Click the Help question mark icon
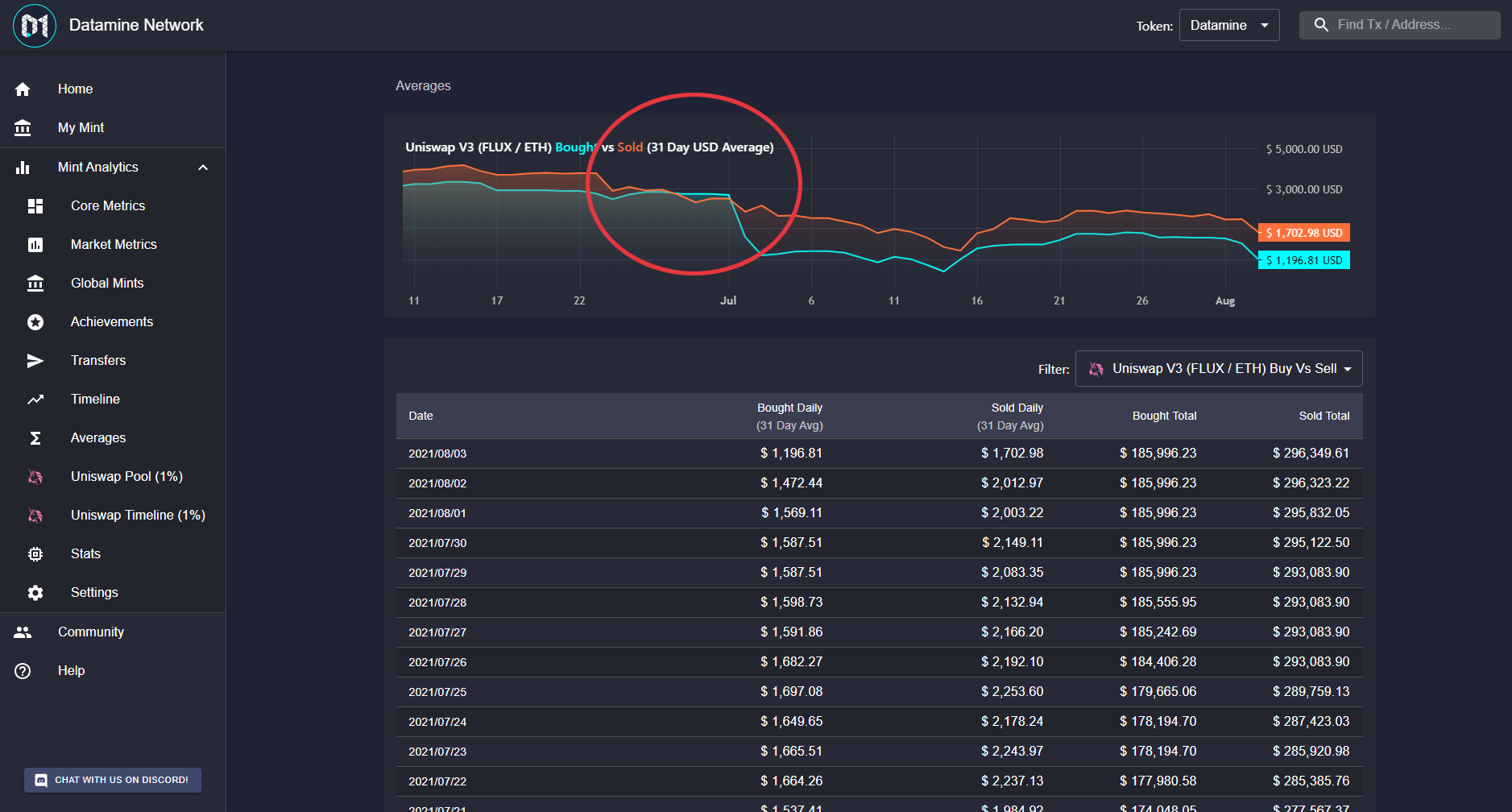This screenshot has width=1512, height=812. pyautogui.click(x=23, y=671)
